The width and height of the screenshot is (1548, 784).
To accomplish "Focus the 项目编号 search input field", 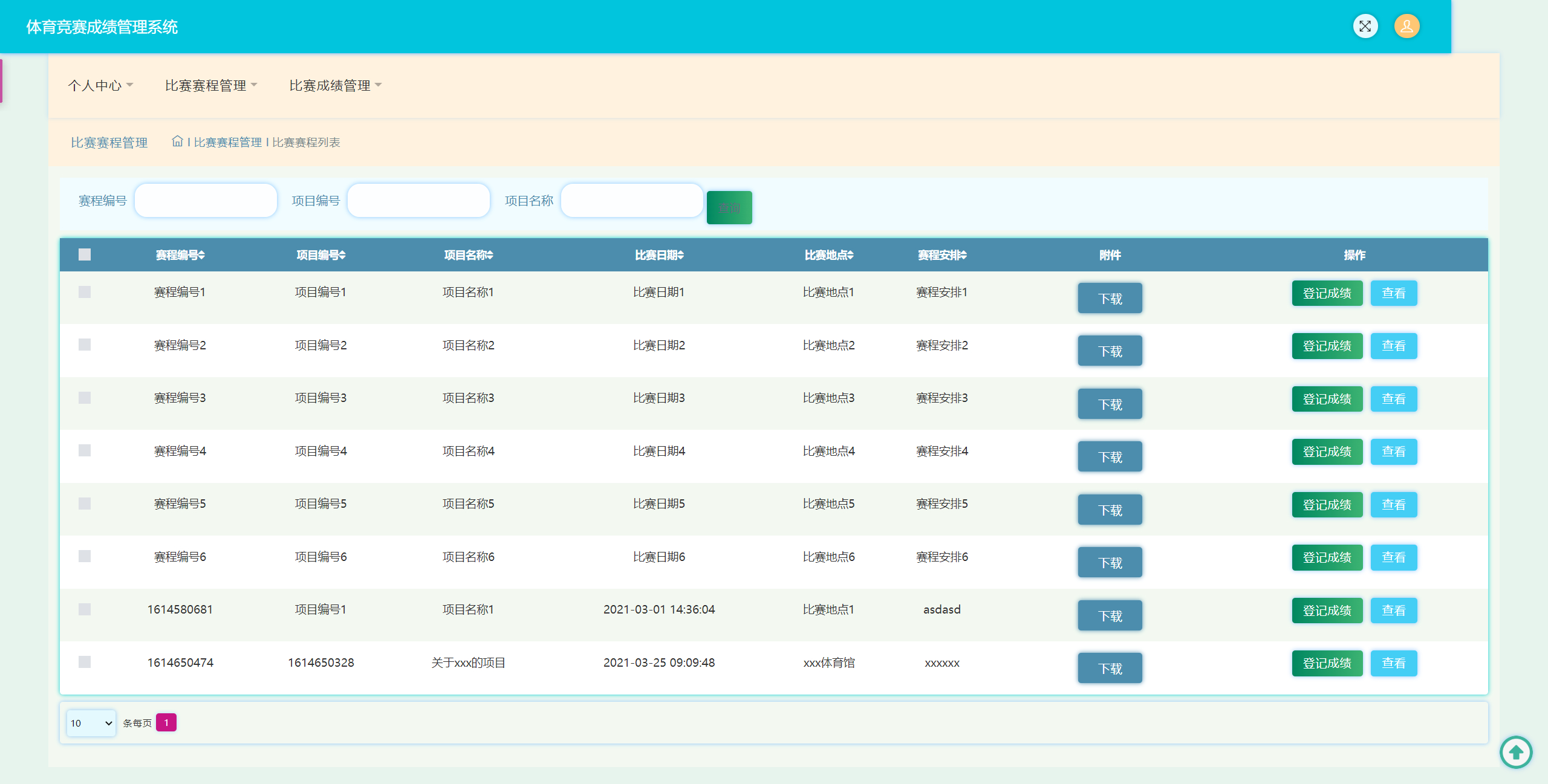I will pyautogui.click(x=418, y=201).
